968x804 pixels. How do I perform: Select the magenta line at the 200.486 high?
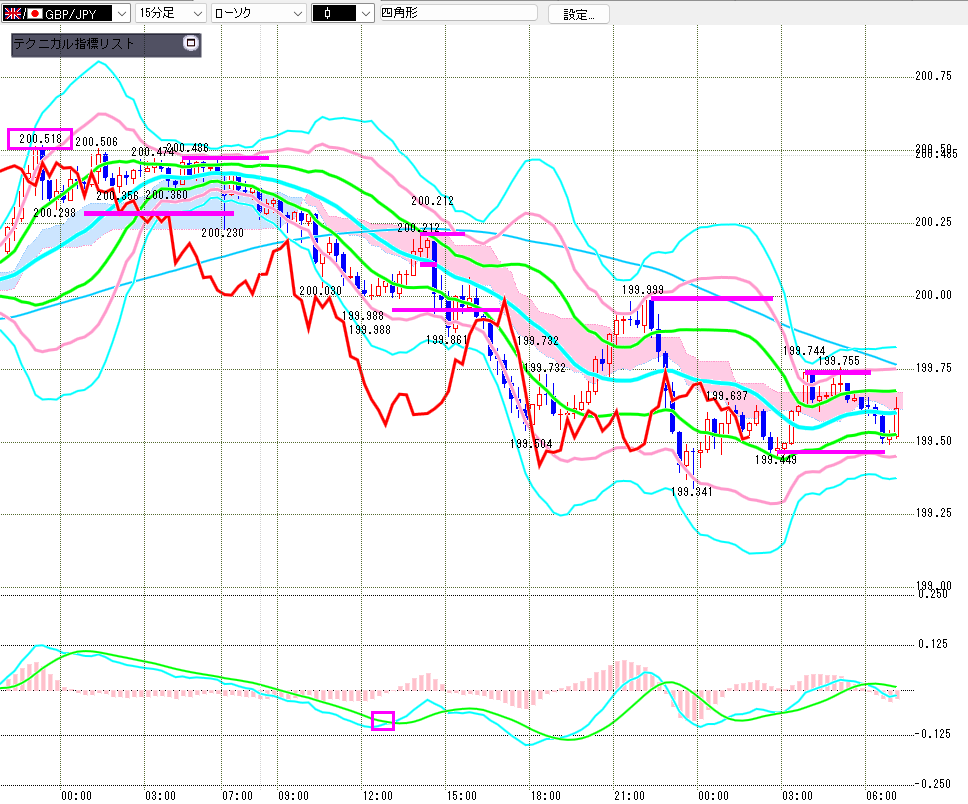click(x=225, y=158)
